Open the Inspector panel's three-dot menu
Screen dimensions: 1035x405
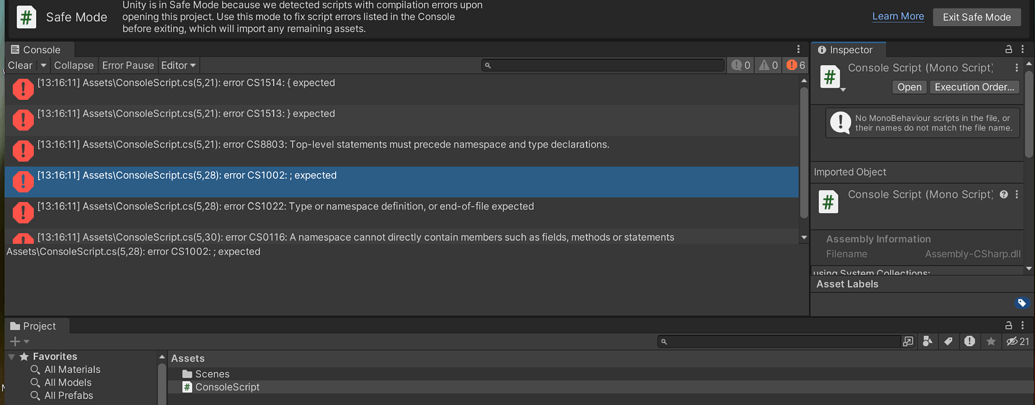click(x=1023, y=49)
